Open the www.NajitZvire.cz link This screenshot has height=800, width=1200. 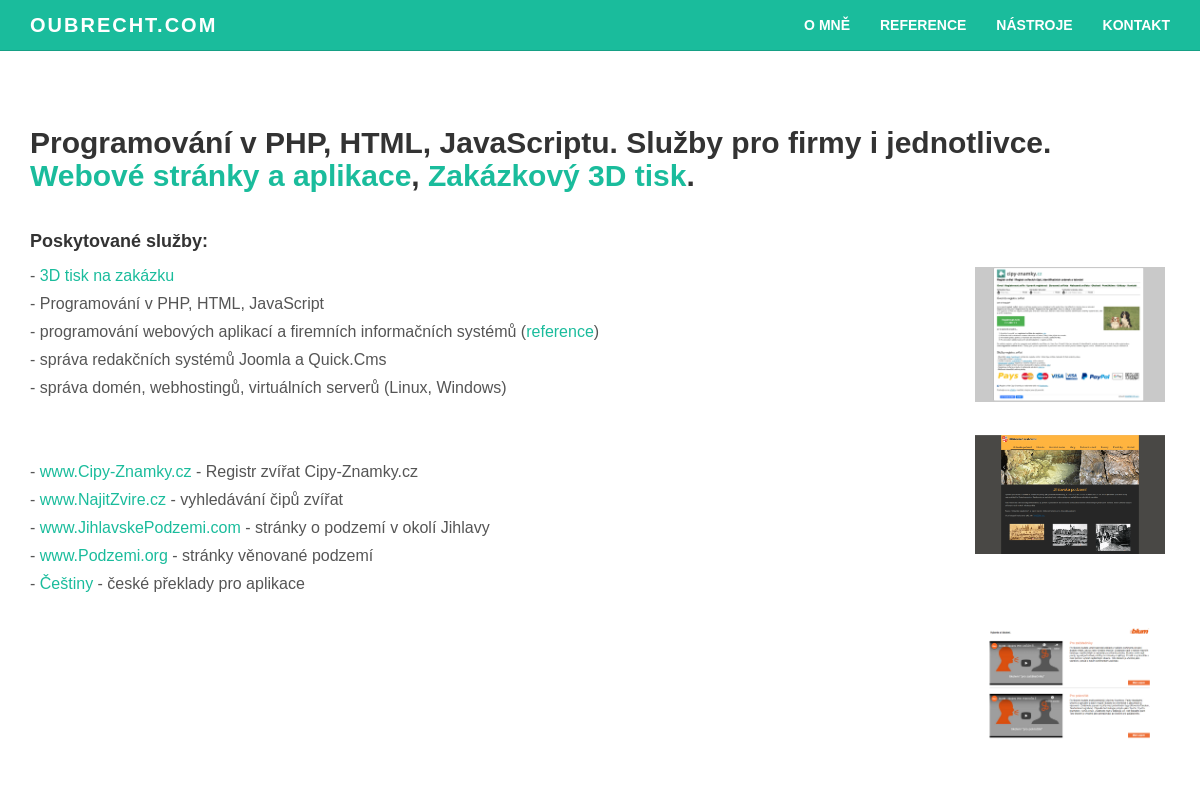click(x=103, y=500)
